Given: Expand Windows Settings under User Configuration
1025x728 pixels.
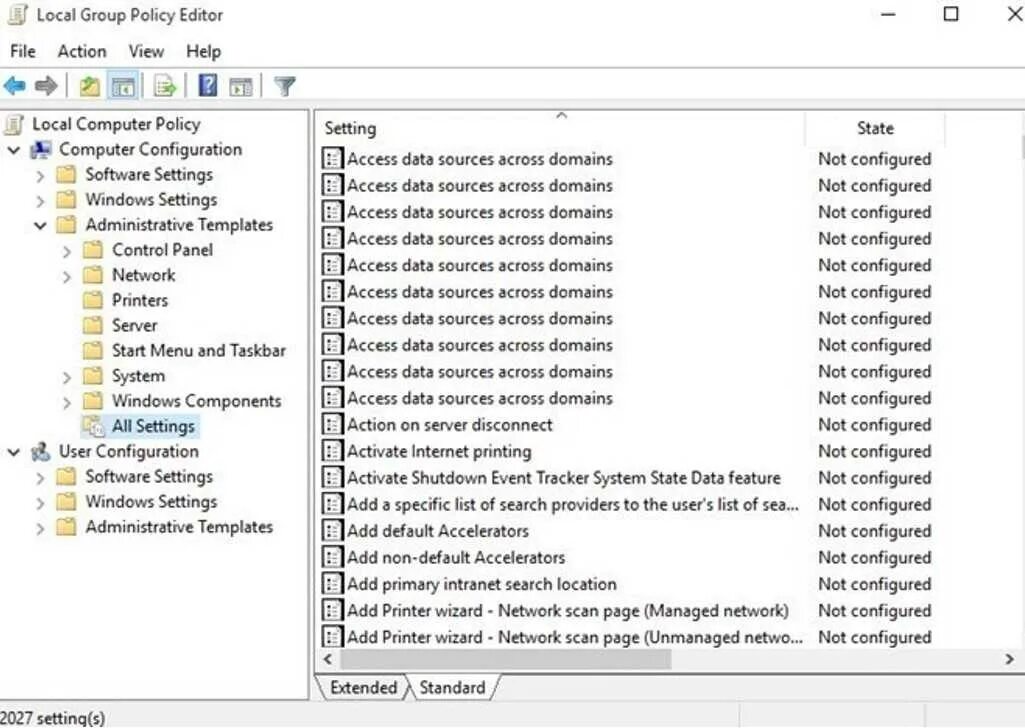Looking at the screenshot, I should [40, 503].
